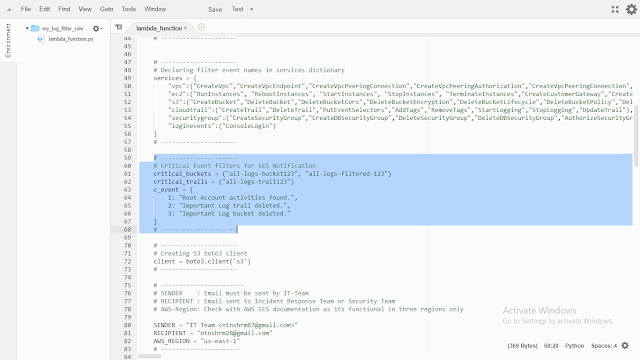Open IDE preferences gear icon
Viewport: 640px width, 360px height.
631,9
